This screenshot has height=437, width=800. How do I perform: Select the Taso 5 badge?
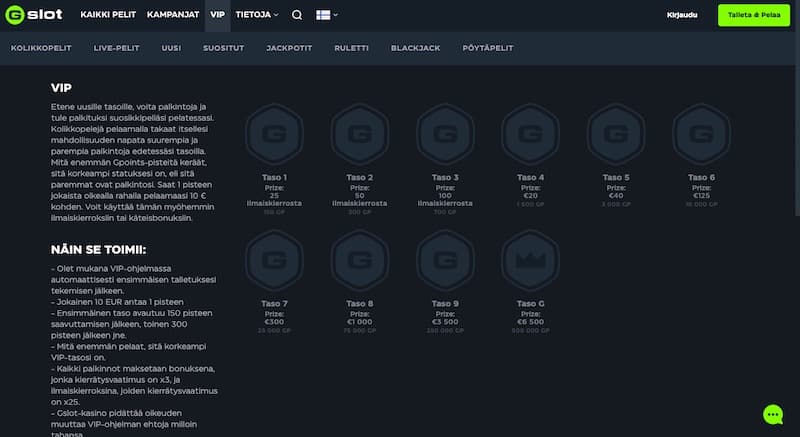click(x=616, y=134)
